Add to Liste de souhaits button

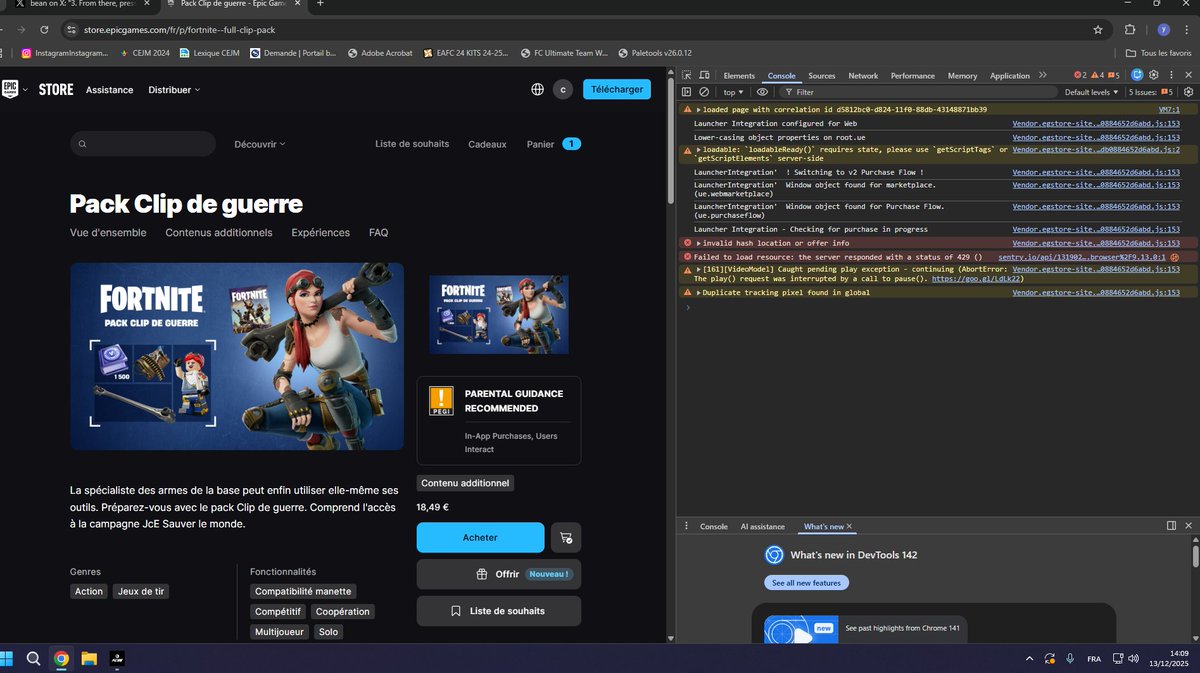tap(498, 611)
